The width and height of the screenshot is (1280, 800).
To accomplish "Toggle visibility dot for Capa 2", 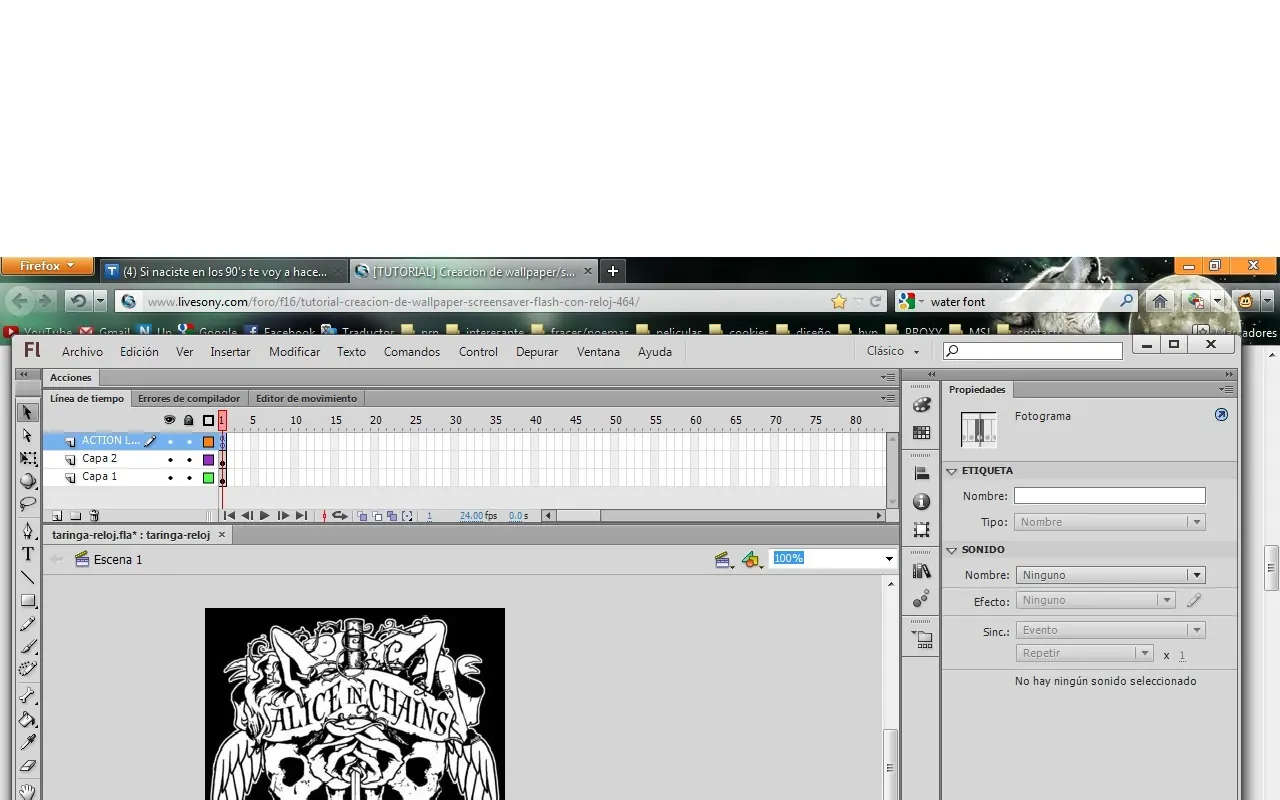I will 170,460.
